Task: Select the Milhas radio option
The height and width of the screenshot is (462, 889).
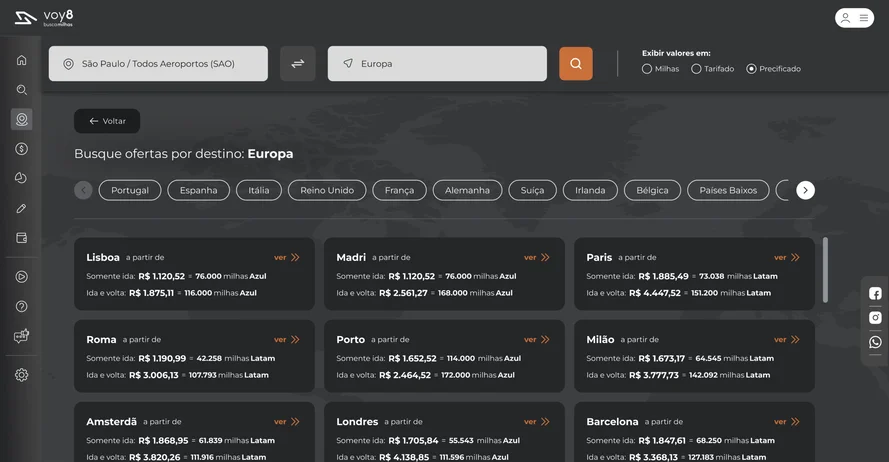Action: point(647,69)
